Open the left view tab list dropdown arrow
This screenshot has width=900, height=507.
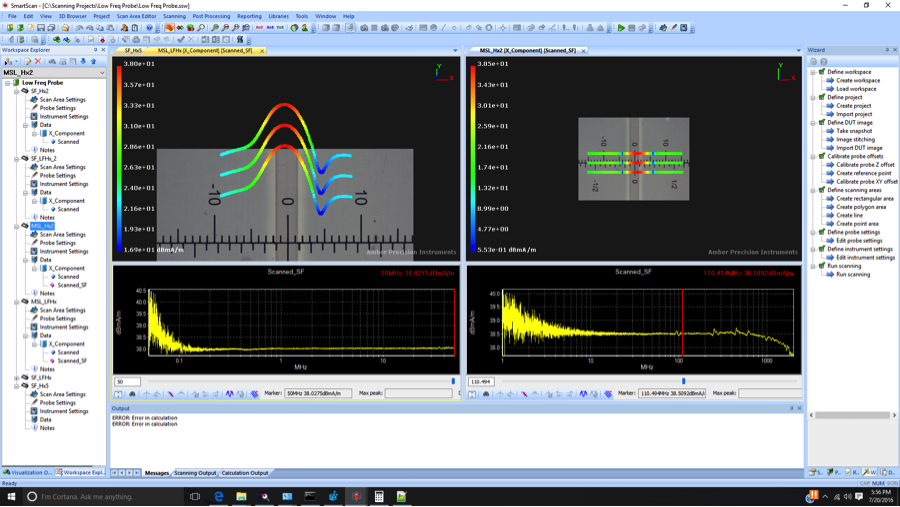(x=455, y=51)
